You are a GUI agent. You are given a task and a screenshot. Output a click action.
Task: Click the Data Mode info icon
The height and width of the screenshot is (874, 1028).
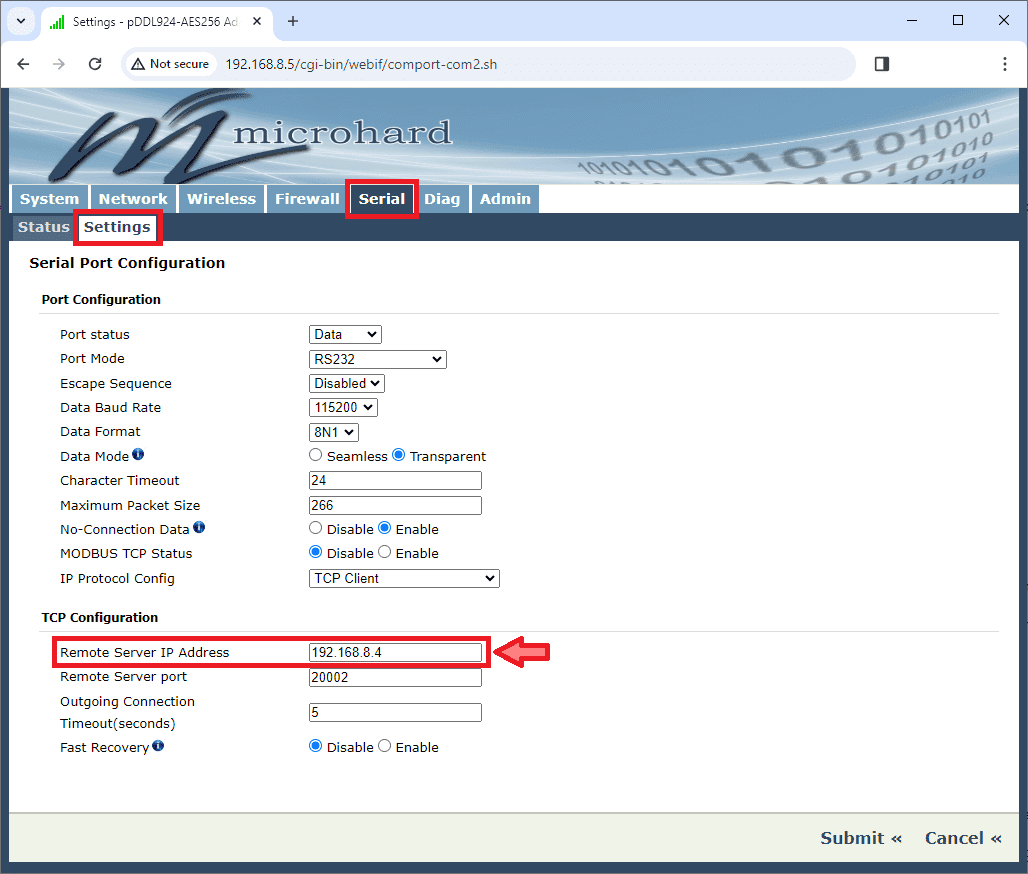tap(138, 455)
